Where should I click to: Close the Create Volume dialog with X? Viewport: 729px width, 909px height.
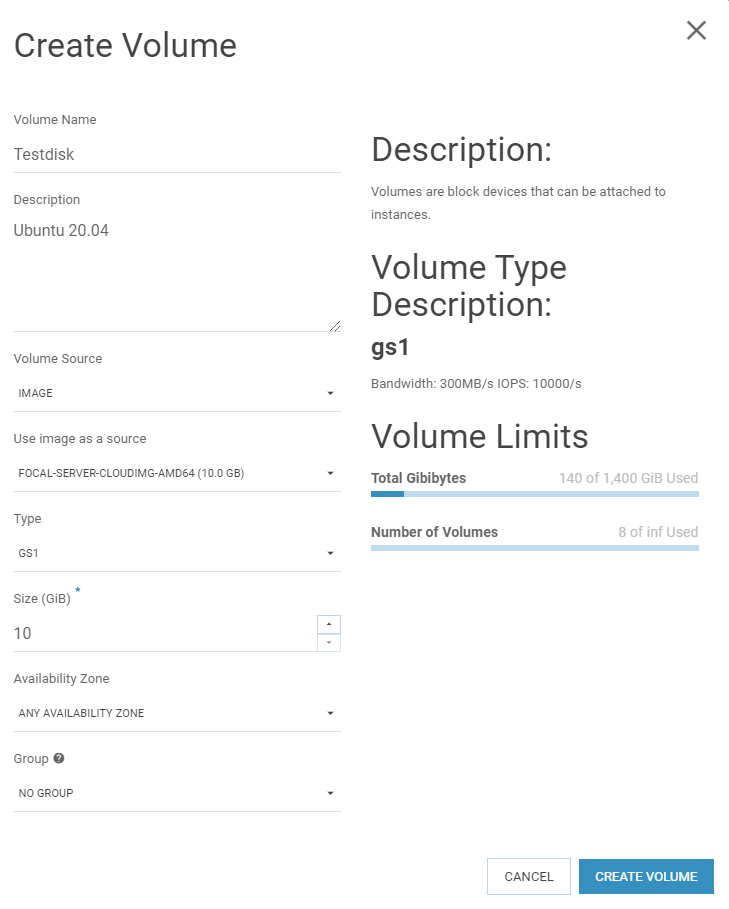tap(696, 30)
